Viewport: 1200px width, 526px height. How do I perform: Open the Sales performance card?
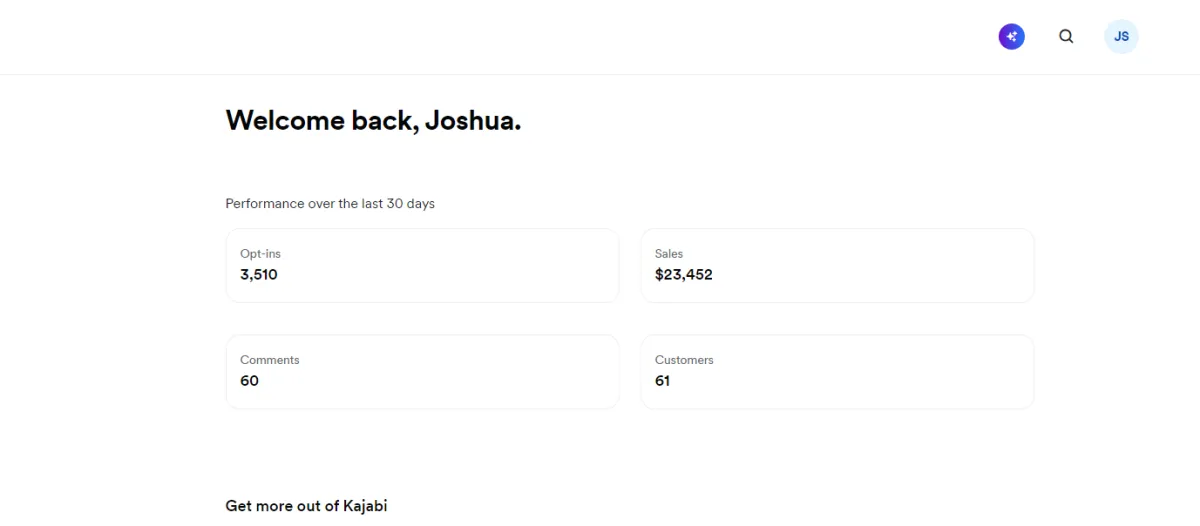pos(837,265)
